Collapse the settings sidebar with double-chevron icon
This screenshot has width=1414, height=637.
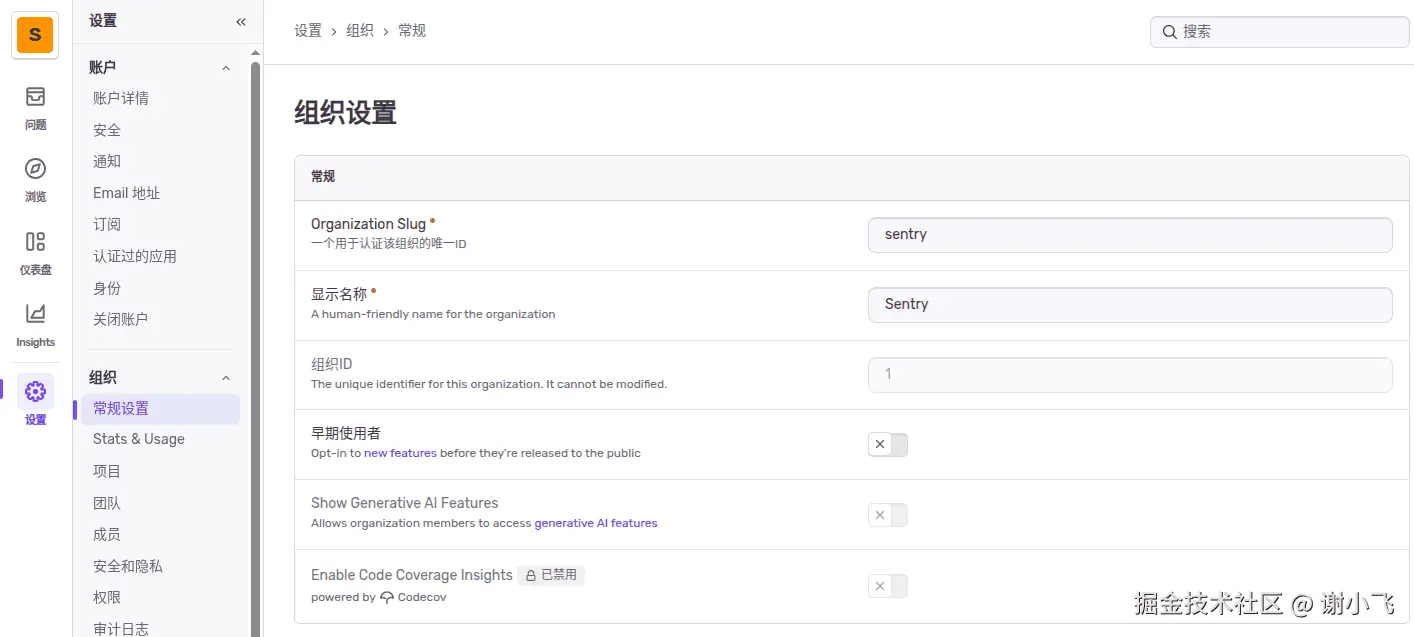[x=241, y=21]
